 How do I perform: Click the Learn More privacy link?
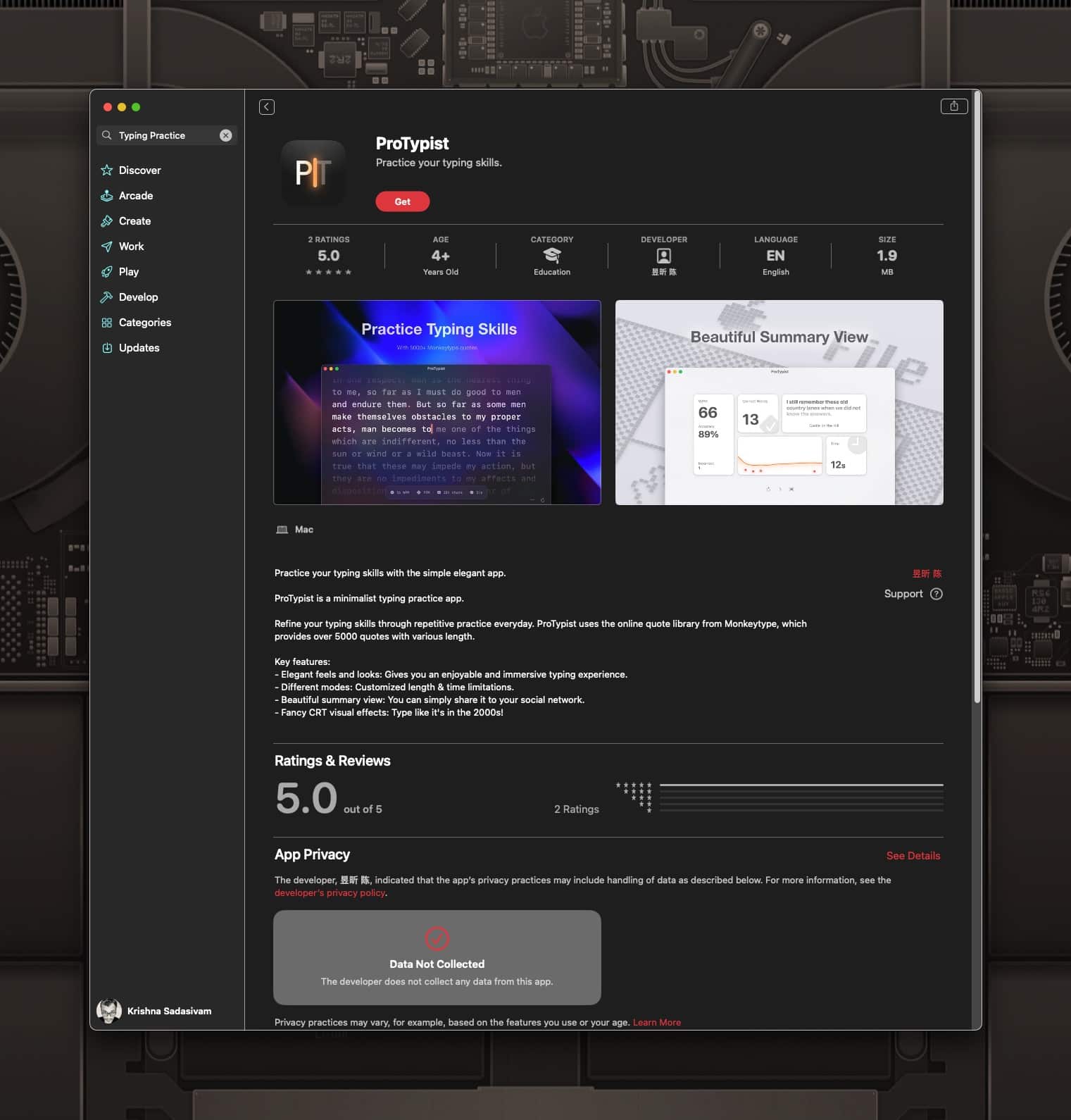pyautogui.click(x=656, y=1022)
